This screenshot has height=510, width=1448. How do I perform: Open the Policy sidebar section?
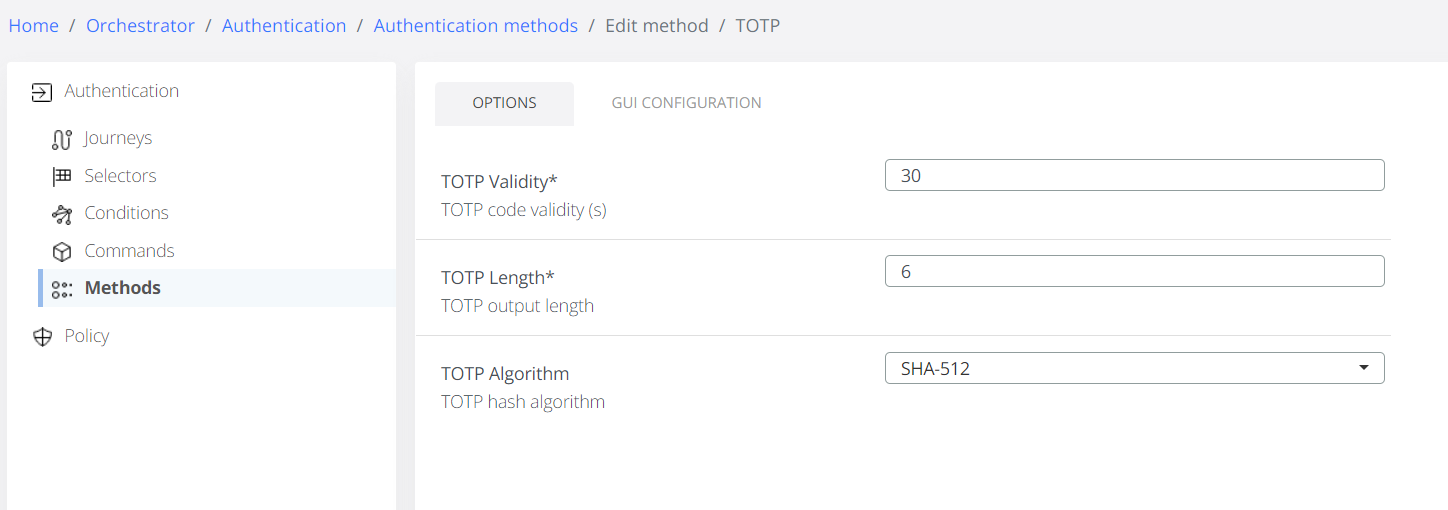[87, 336]
